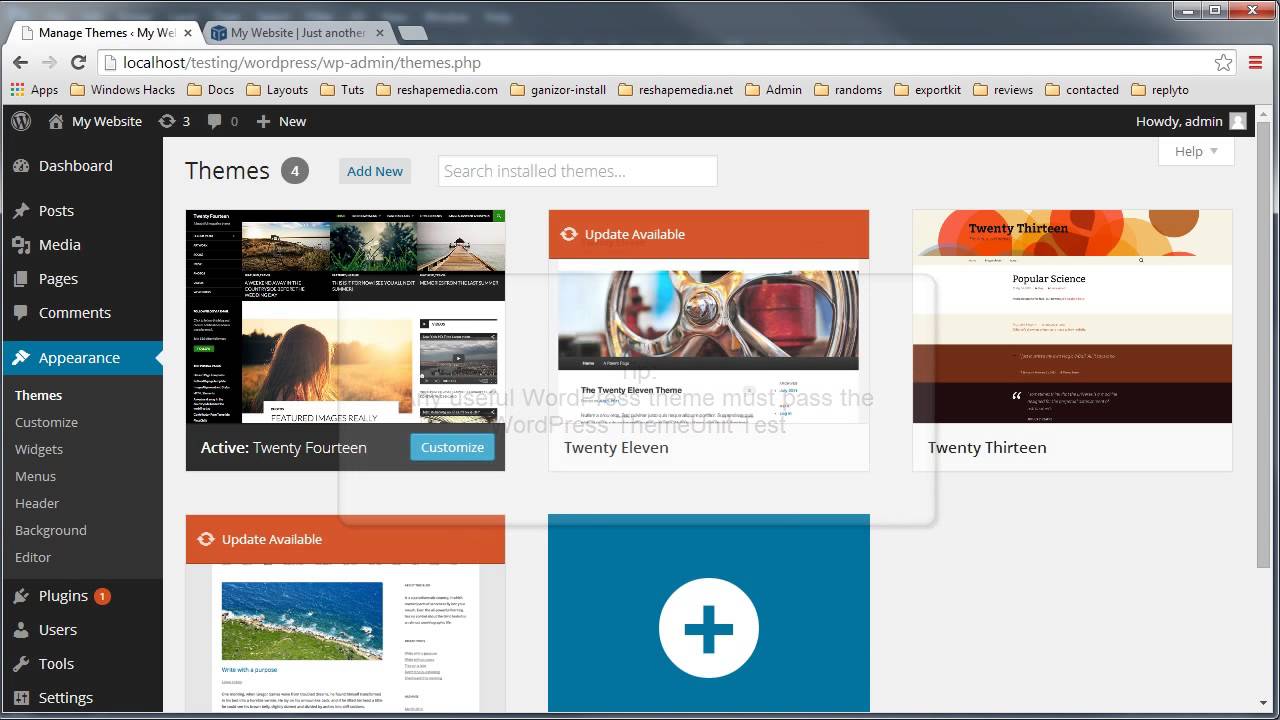Click the bookmark star in the address bar
The height and width of the screenshot is (720, 1280).
[x=1223, y=61]
